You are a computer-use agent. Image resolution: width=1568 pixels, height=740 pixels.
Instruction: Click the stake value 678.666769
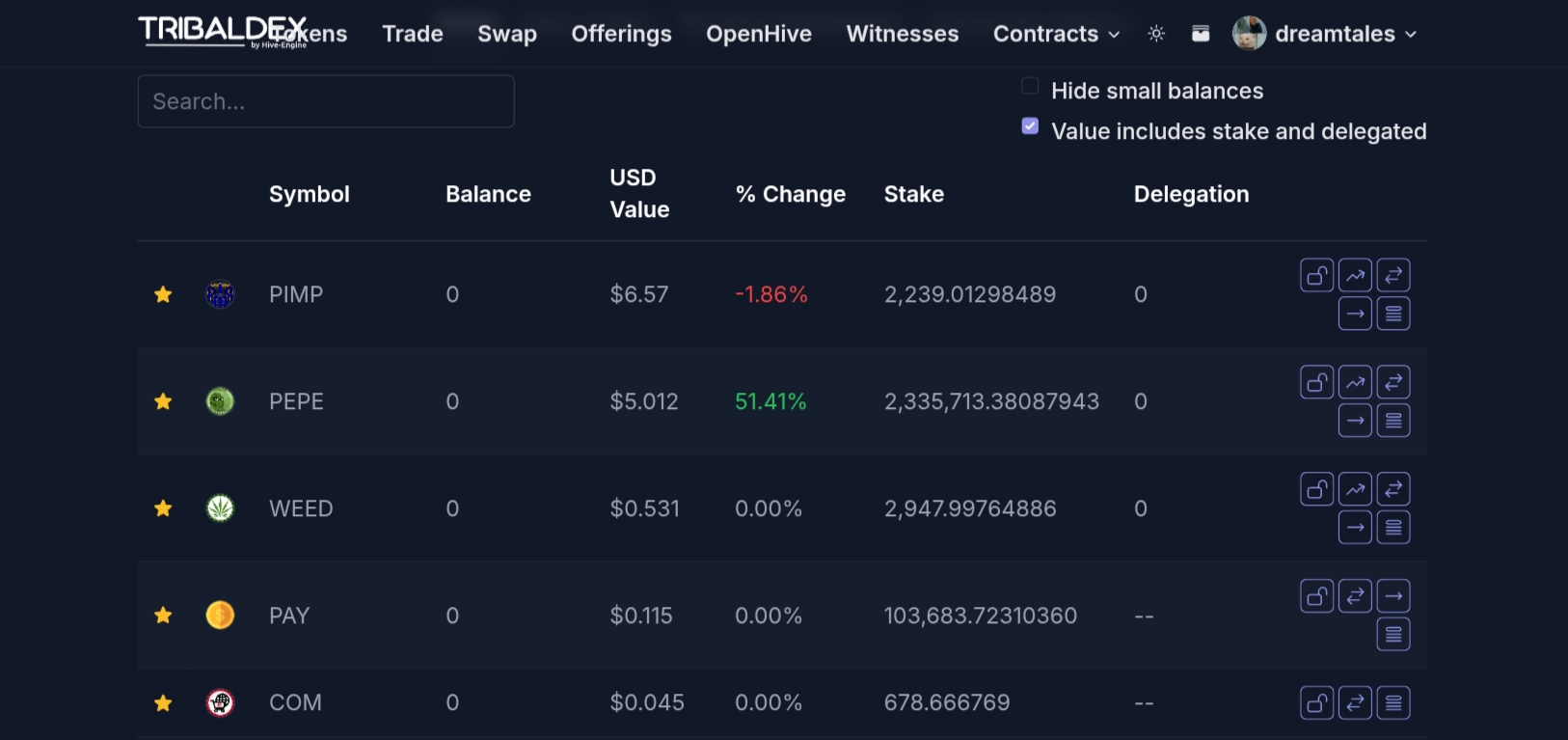pos(947,702)
